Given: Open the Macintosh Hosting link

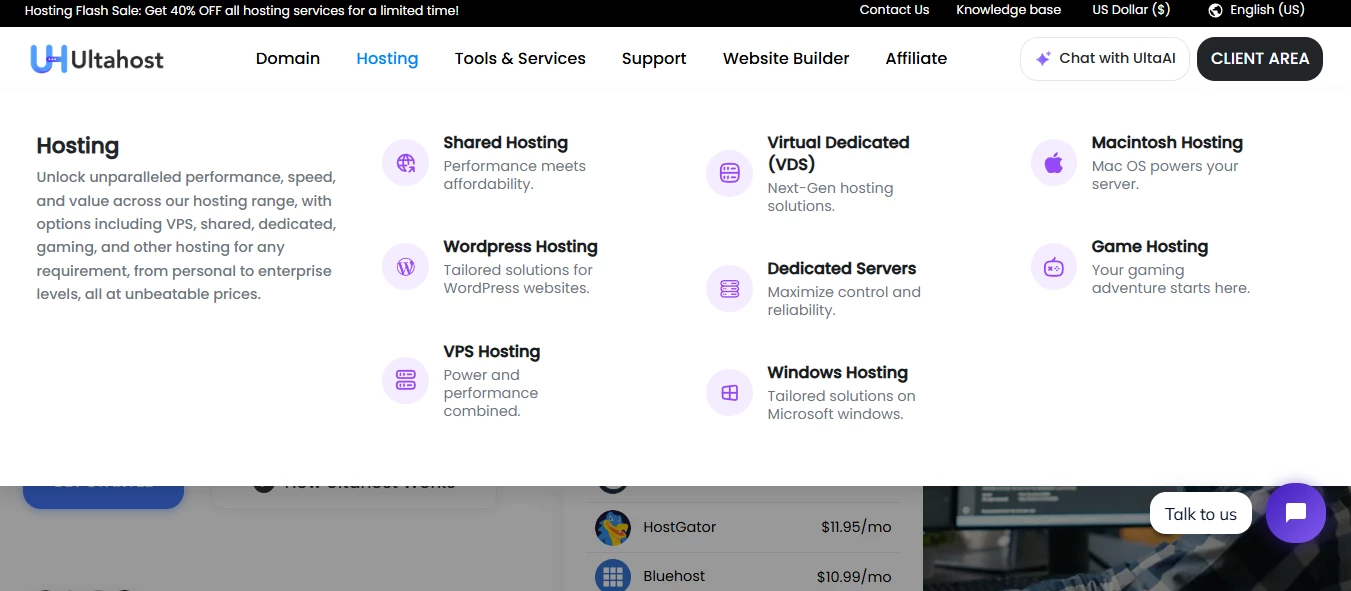Looking at the screenshot, I should [x=1167, y=143].
